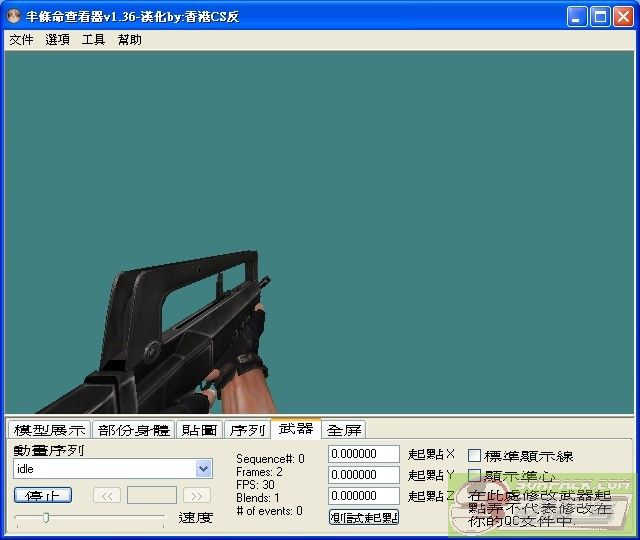Click the app icon in the title bar
The height and width of the screenshot is (540, 640).
click(14, 16)
